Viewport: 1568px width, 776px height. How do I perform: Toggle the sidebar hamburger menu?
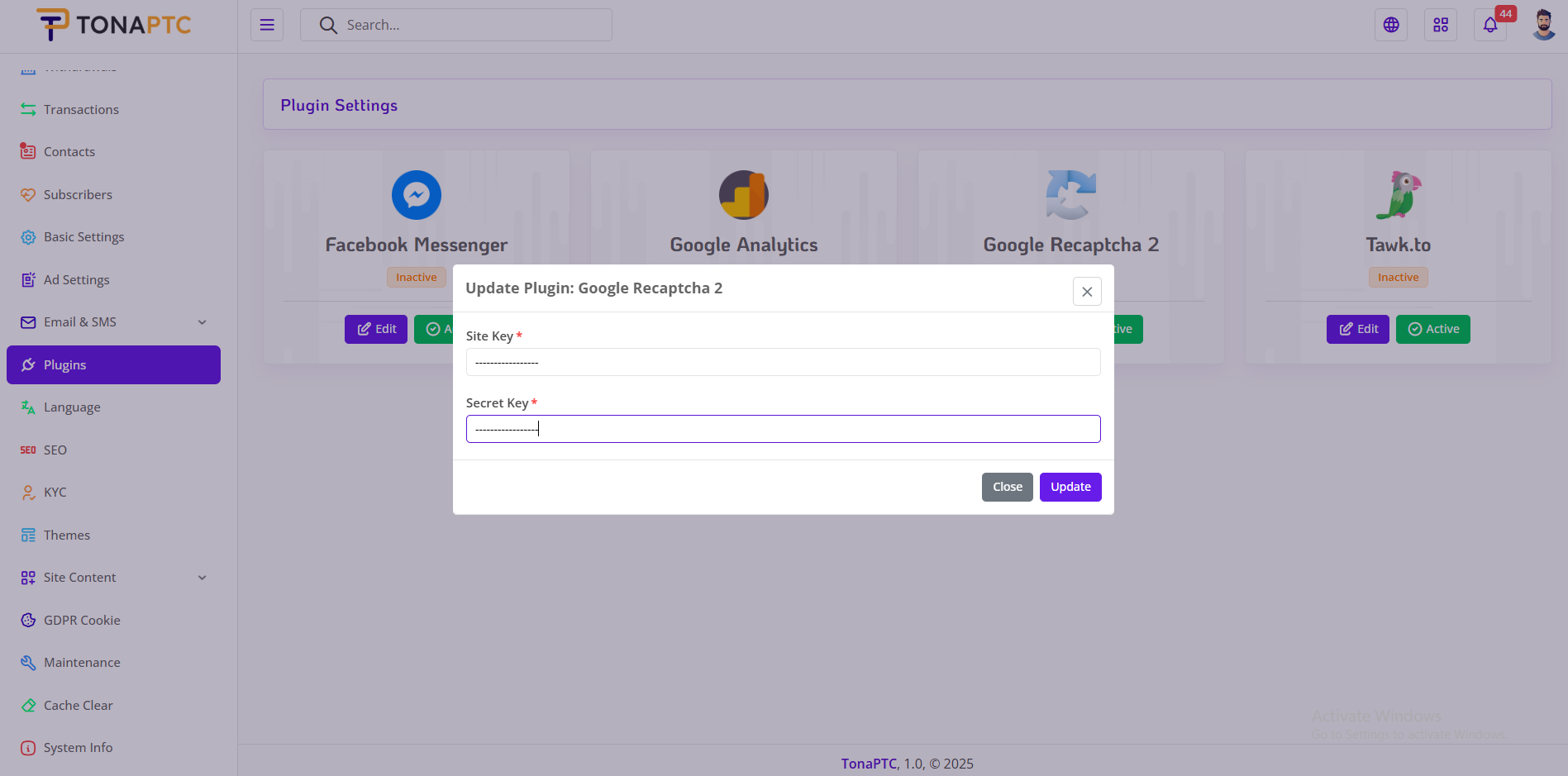pyautogui.click(x=267, y=25)
